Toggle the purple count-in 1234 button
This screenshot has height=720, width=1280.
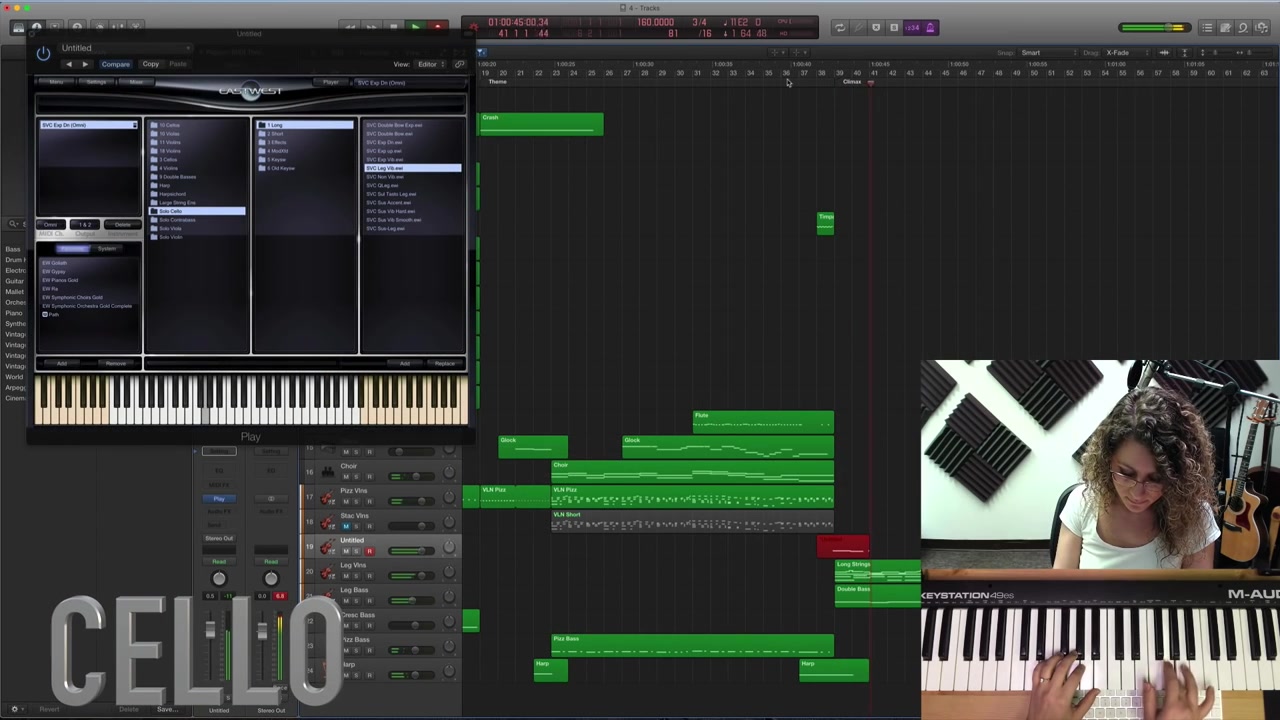click(x=912, y=28)
